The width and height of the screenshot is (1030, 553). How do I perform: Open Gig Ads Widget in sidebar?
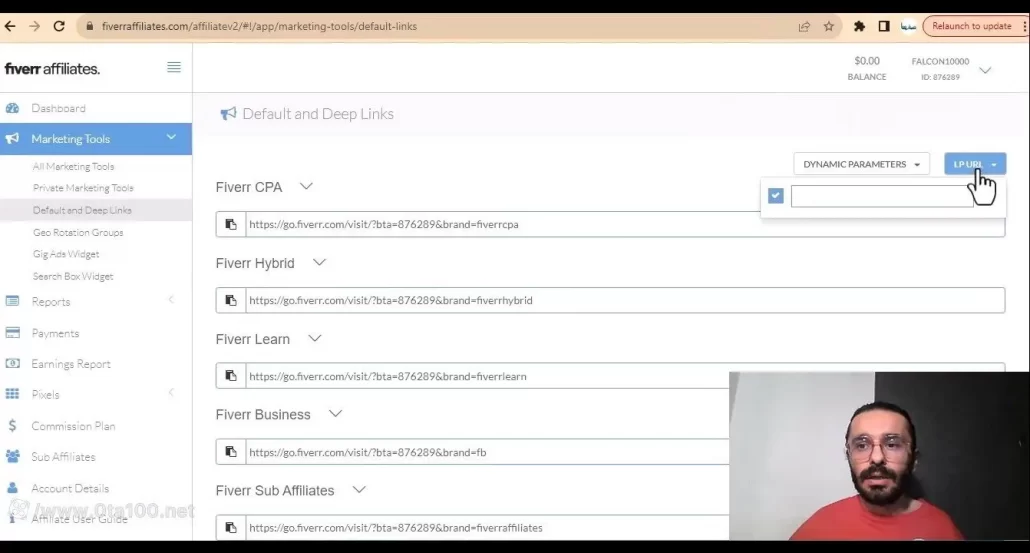point(66,254)
